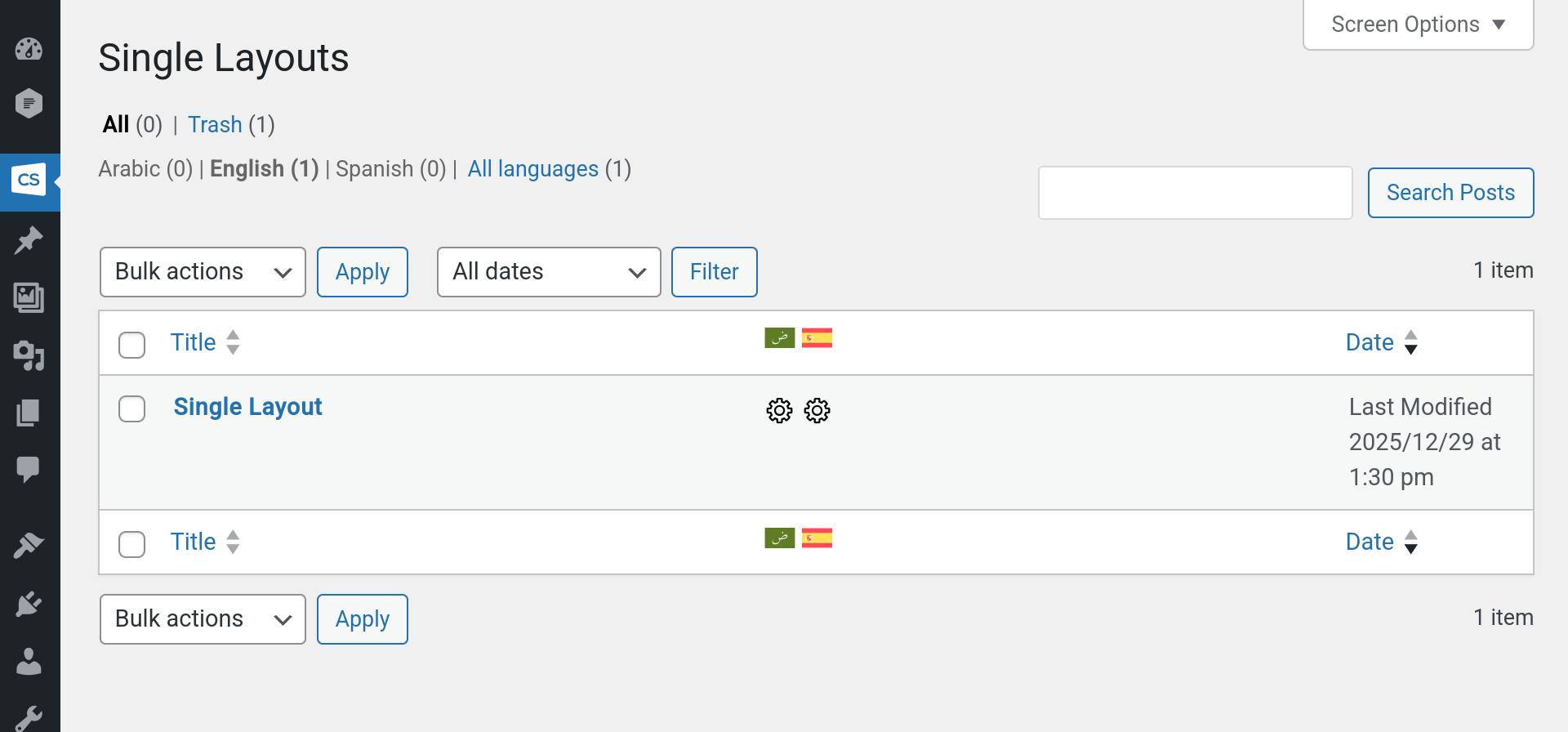Open the All dates dropdown
The height and width of the screenshot is (732, 1568).
point(548,272)
